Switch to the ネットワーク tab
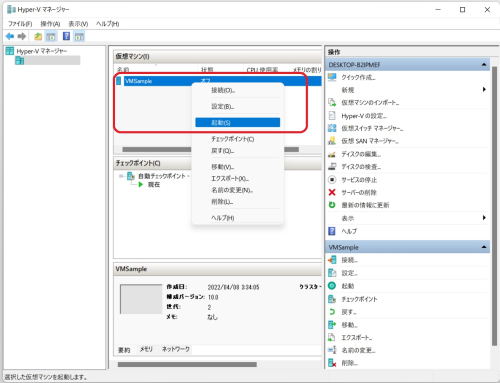This screenshot has width=500, height=383. (x=176, y=349)
